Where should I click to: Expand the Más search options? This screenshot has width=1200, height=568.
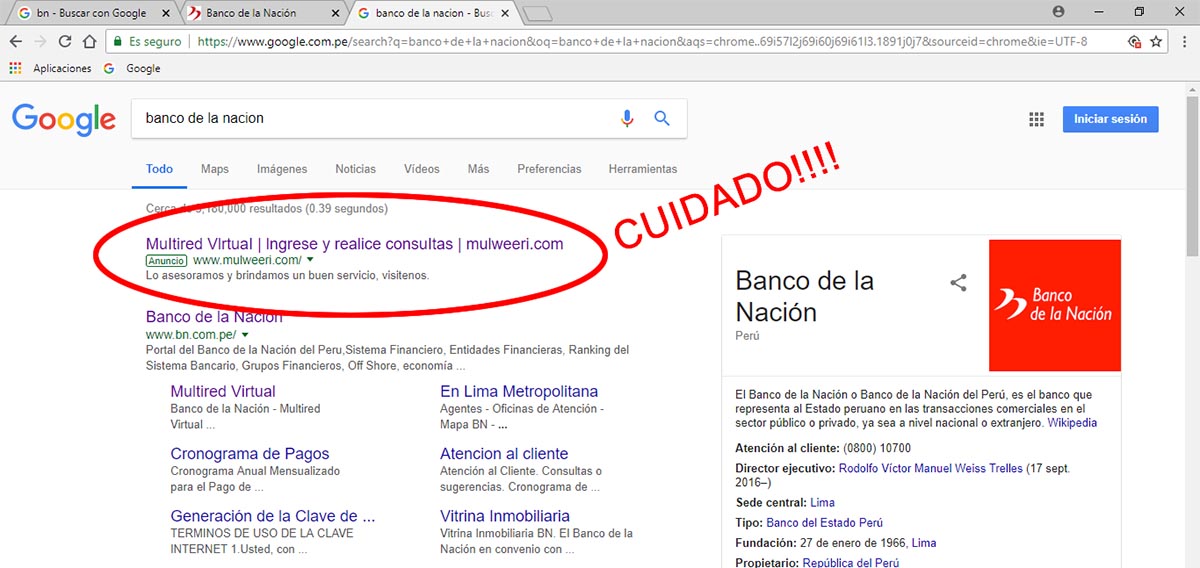pyautogui.click(x=478, y=169)
